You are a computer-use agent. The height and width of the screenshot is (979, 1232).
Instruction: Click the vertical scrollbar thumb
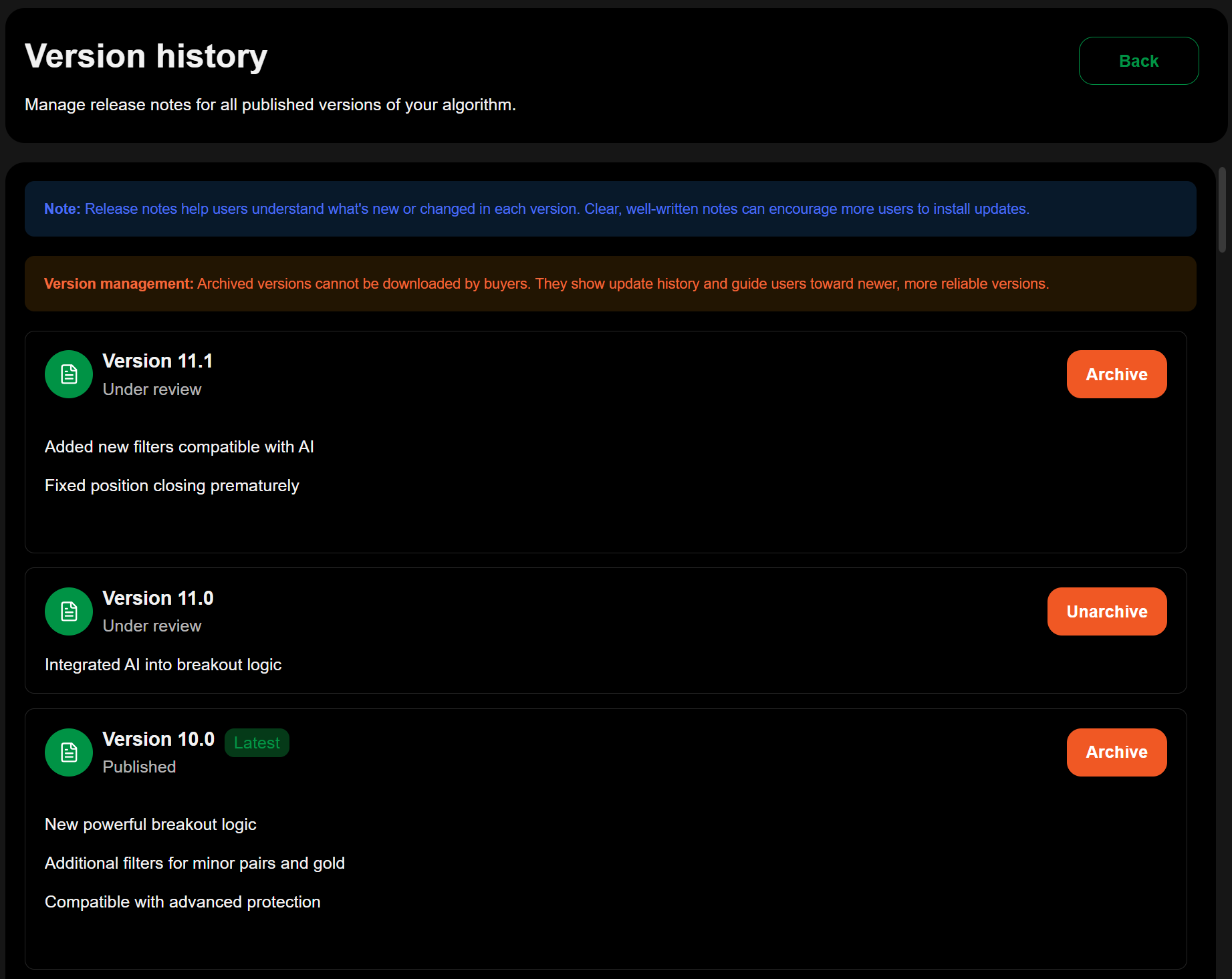[x=1222, y=210]
